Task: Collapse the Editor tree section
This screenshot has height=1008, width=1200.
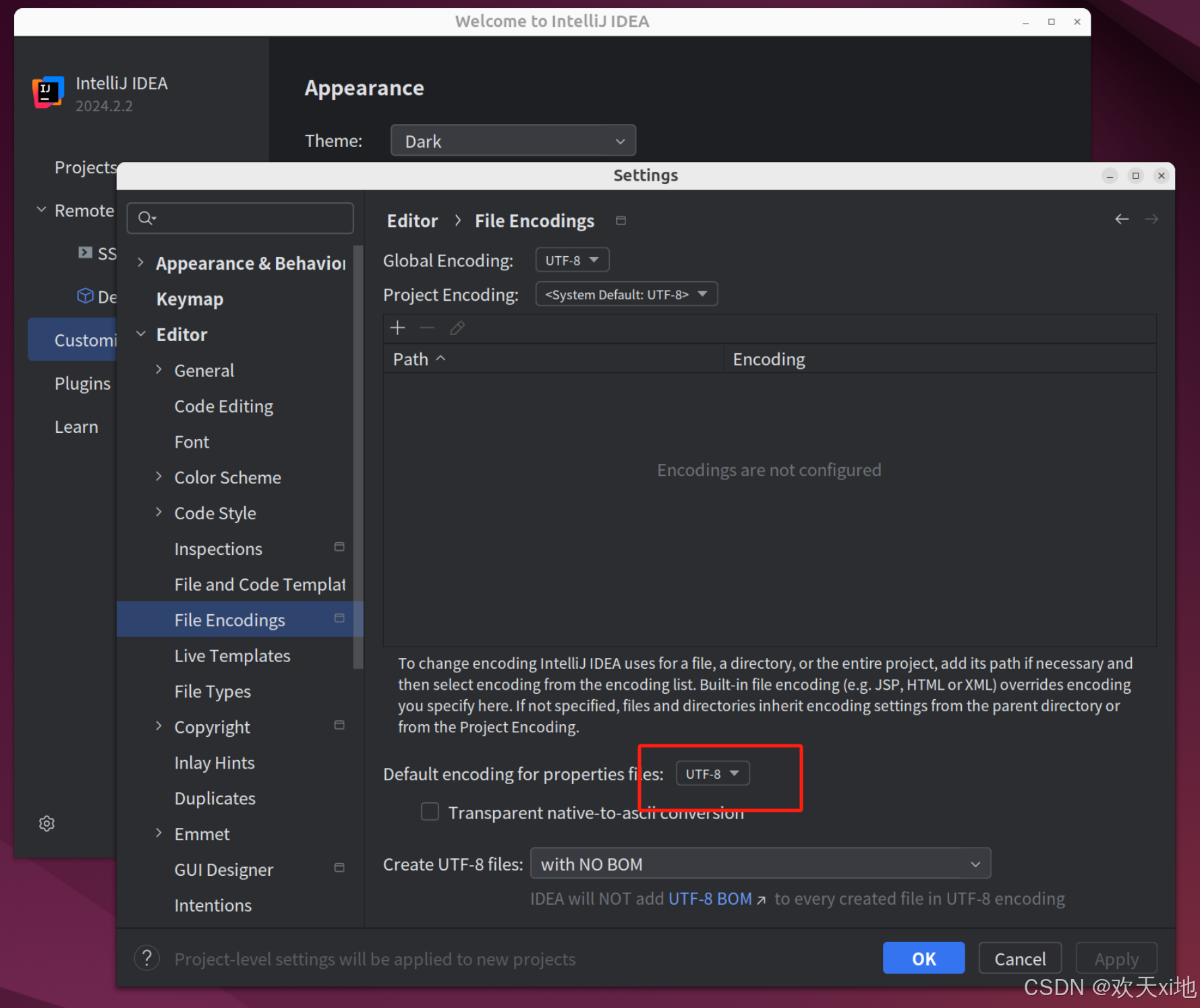Action: tap(140, 334)
